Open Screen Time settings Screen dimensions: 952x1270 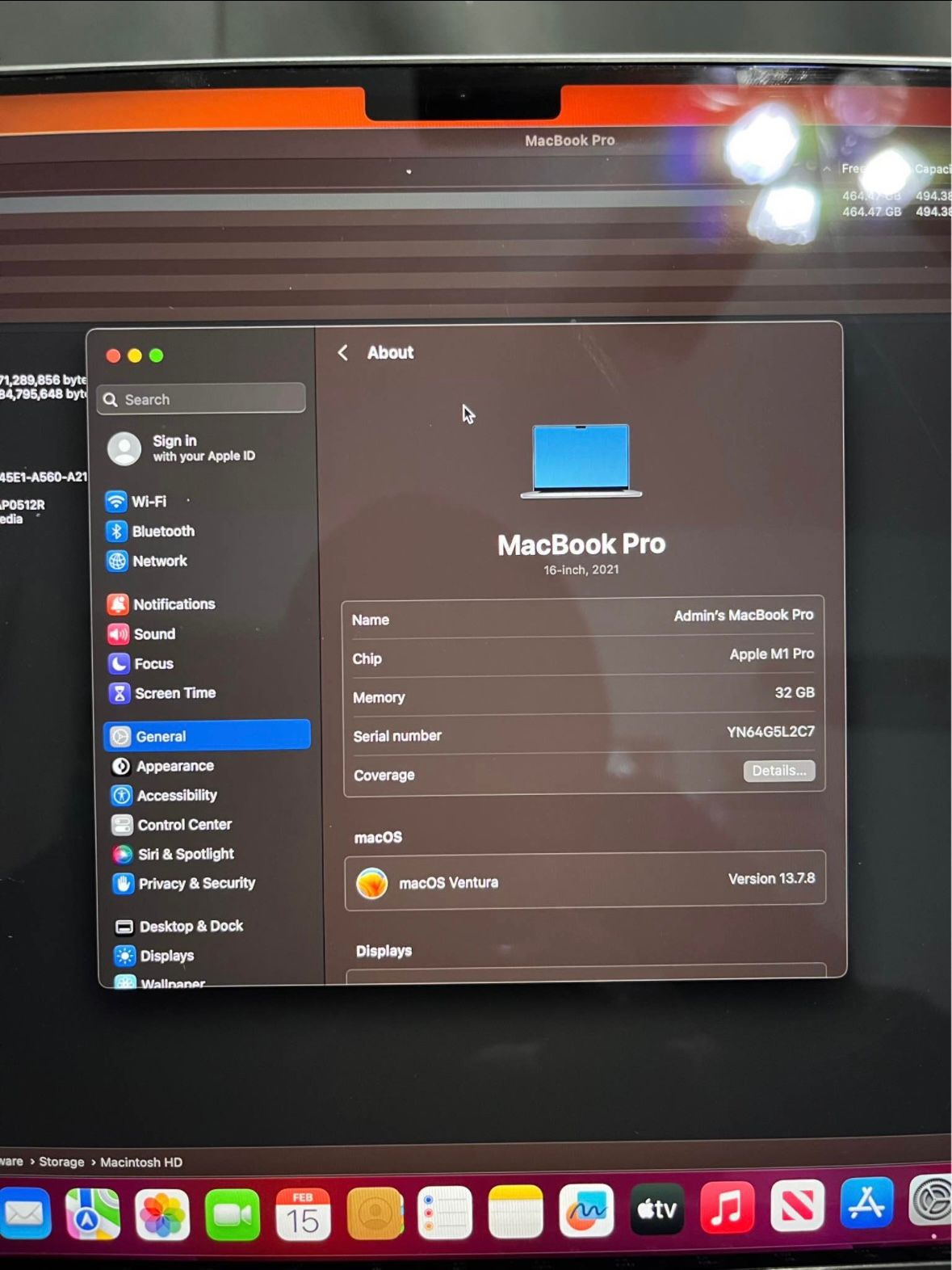click(162, 693)
